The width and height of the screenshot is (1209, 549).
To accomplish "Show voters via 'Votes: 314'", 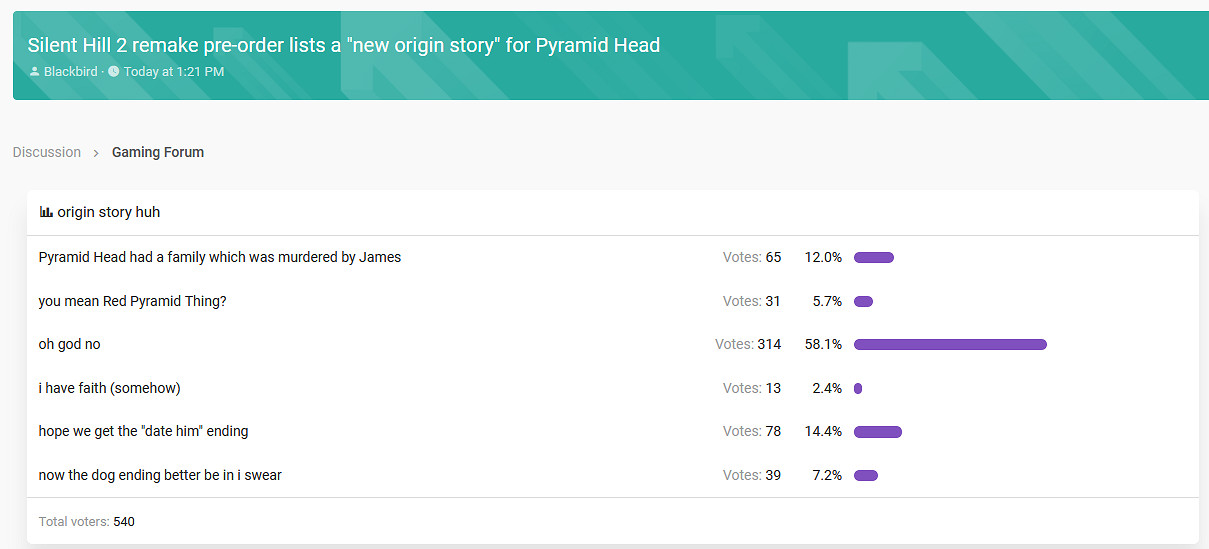I will point(748,344).
